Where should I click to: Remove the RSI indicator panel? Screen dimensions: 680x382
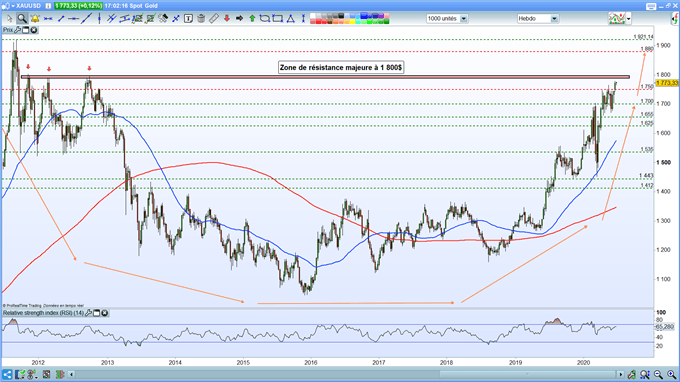tap(105, 313)
